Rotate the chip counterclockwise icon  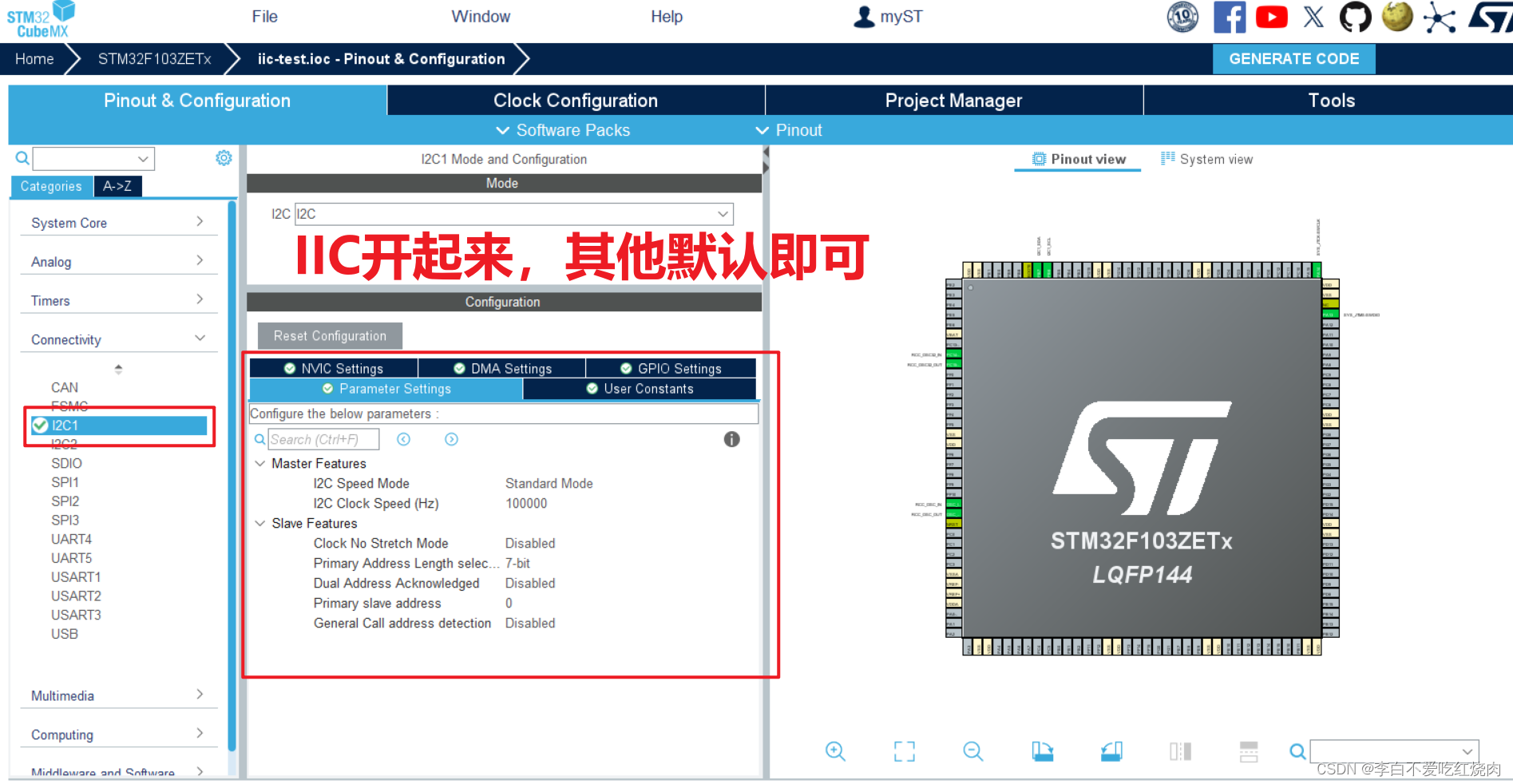1111,750
